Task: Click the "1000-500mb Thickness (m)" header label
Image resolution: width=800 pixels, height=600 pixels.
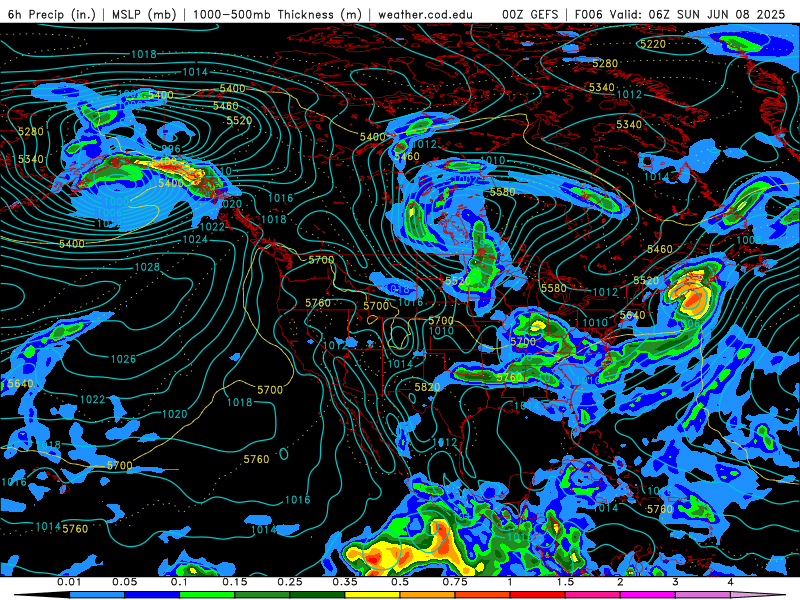Action: pos(278,14)
